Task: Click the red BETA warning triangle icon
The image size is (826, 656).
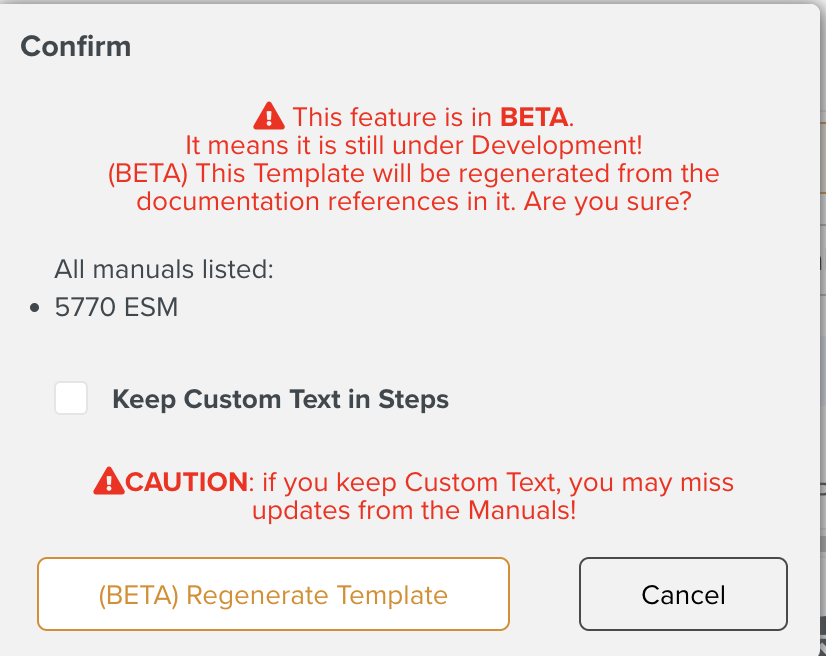Action: pos(268,115)
